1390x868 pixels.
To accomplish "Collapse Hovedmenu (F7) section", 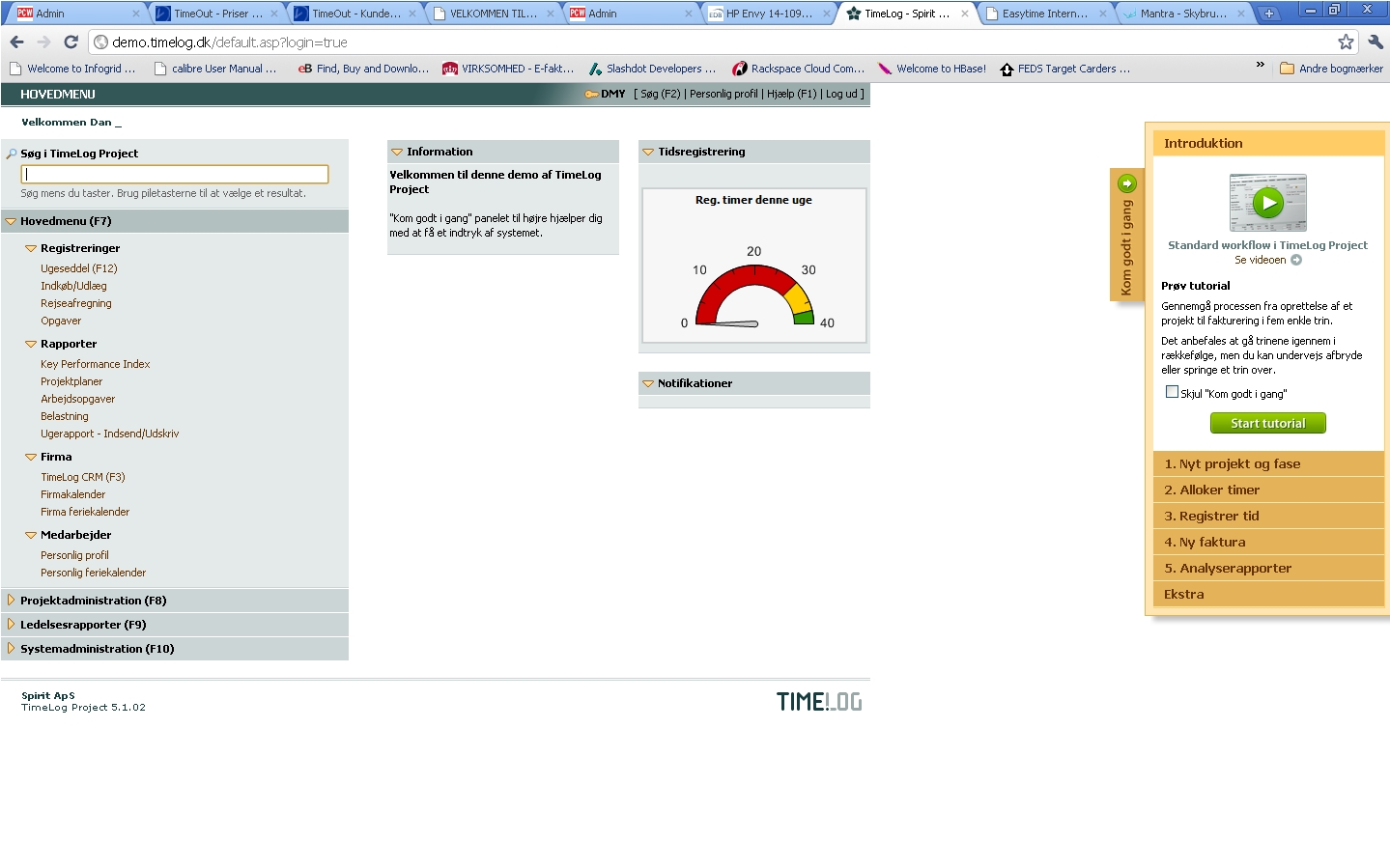I will point(11,221).
